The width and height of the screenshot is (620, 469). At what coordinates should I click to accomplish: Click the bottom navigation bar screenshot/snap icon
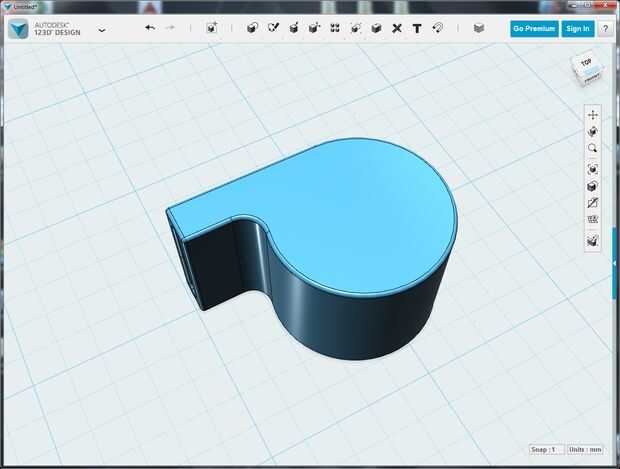[592, 240]
